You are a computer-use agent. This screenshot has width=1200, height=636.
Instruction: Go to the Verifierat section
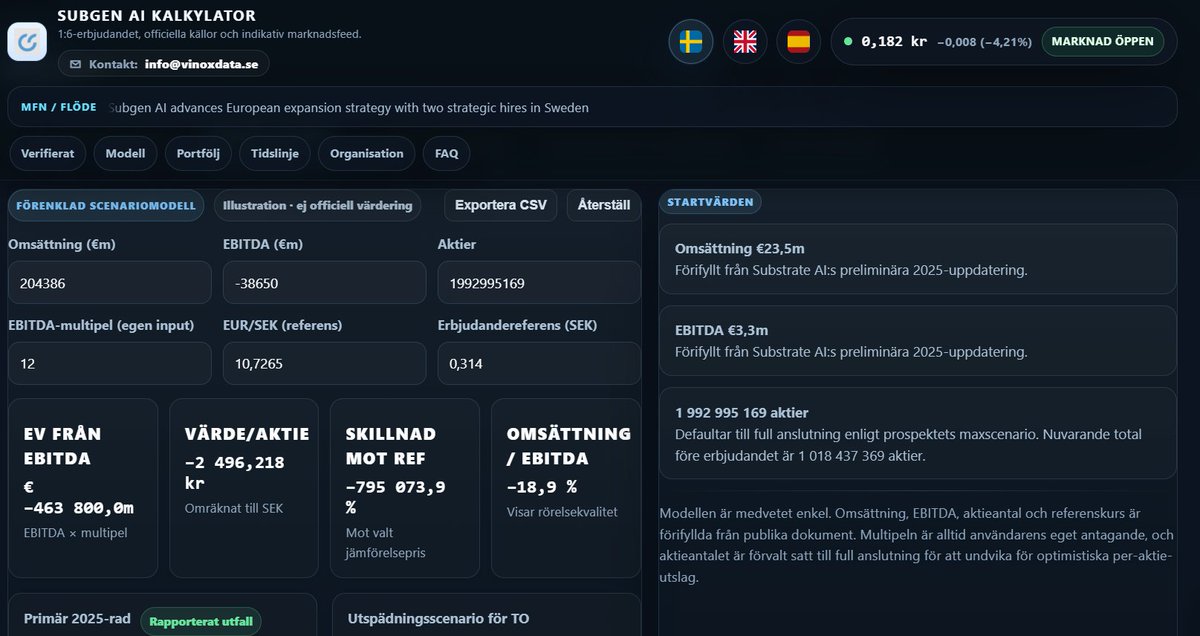tap(46, 154)
